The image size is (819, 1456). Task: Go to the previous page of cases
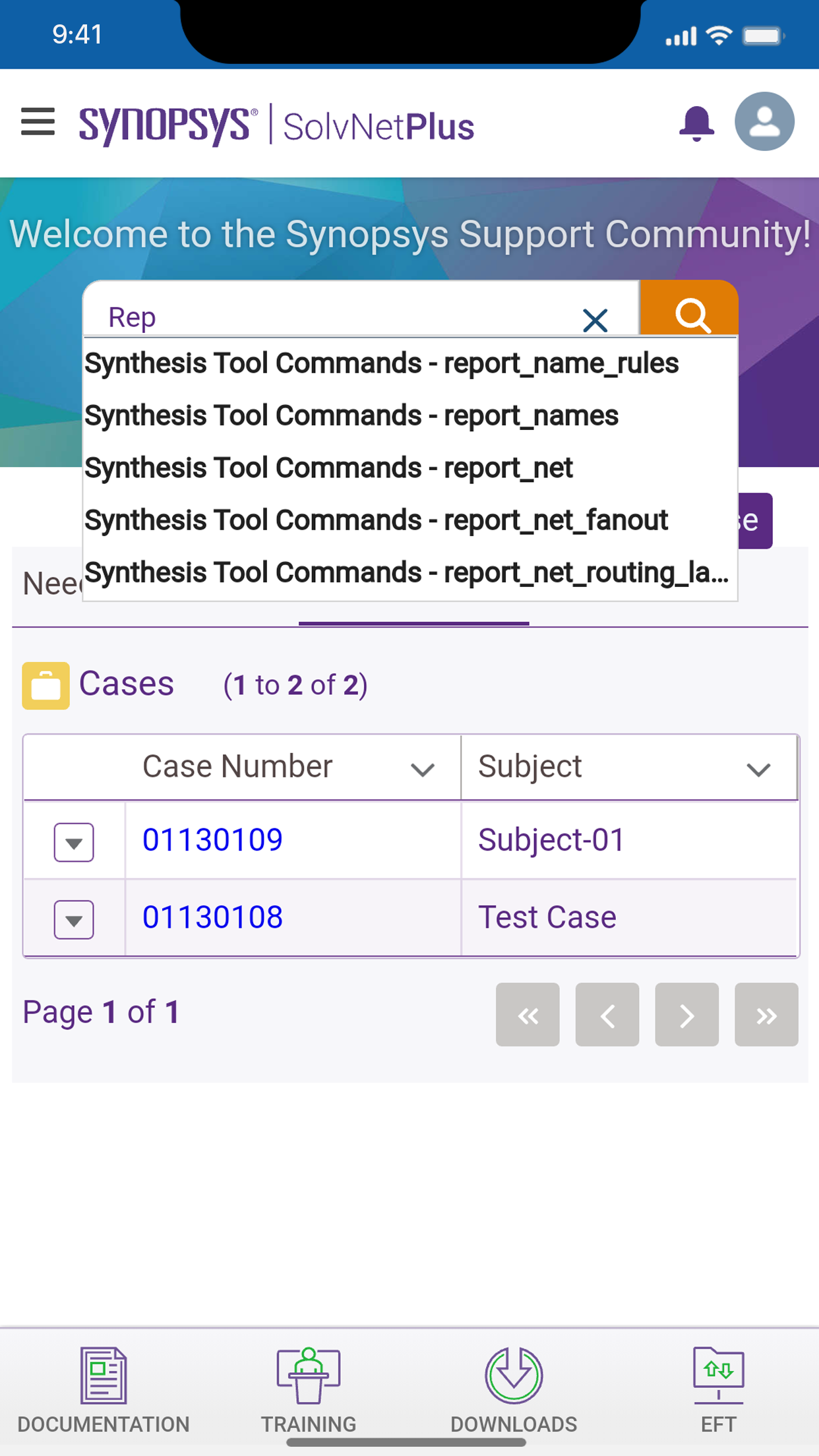click(x=607, y=1015)
